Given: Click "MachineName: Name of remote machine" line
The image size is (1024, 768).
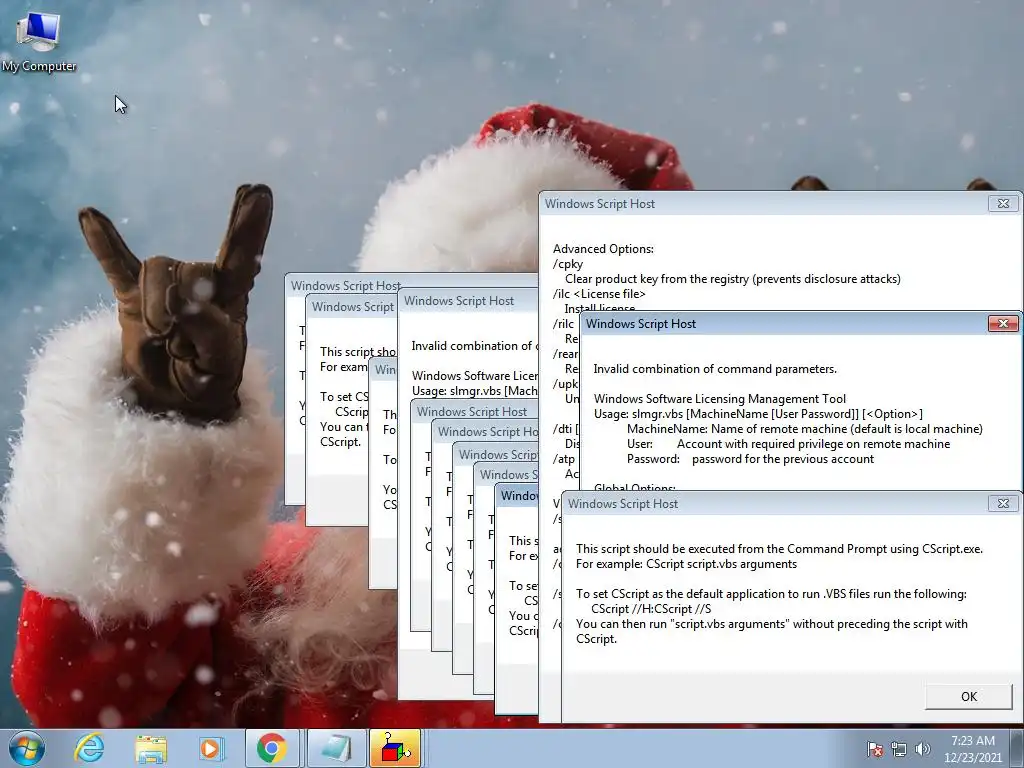Looking at the screenshot, I should (x=805, y=428).
